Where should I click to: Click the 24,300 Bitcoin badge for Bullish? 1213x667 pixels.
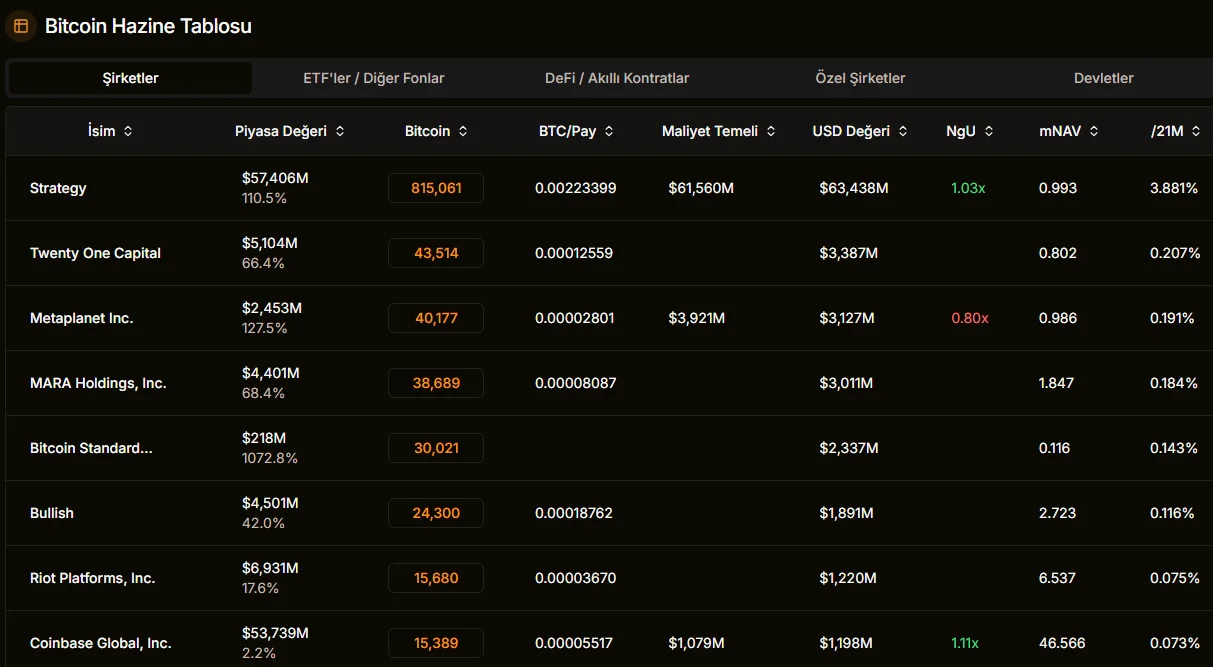tap(436, 513)
